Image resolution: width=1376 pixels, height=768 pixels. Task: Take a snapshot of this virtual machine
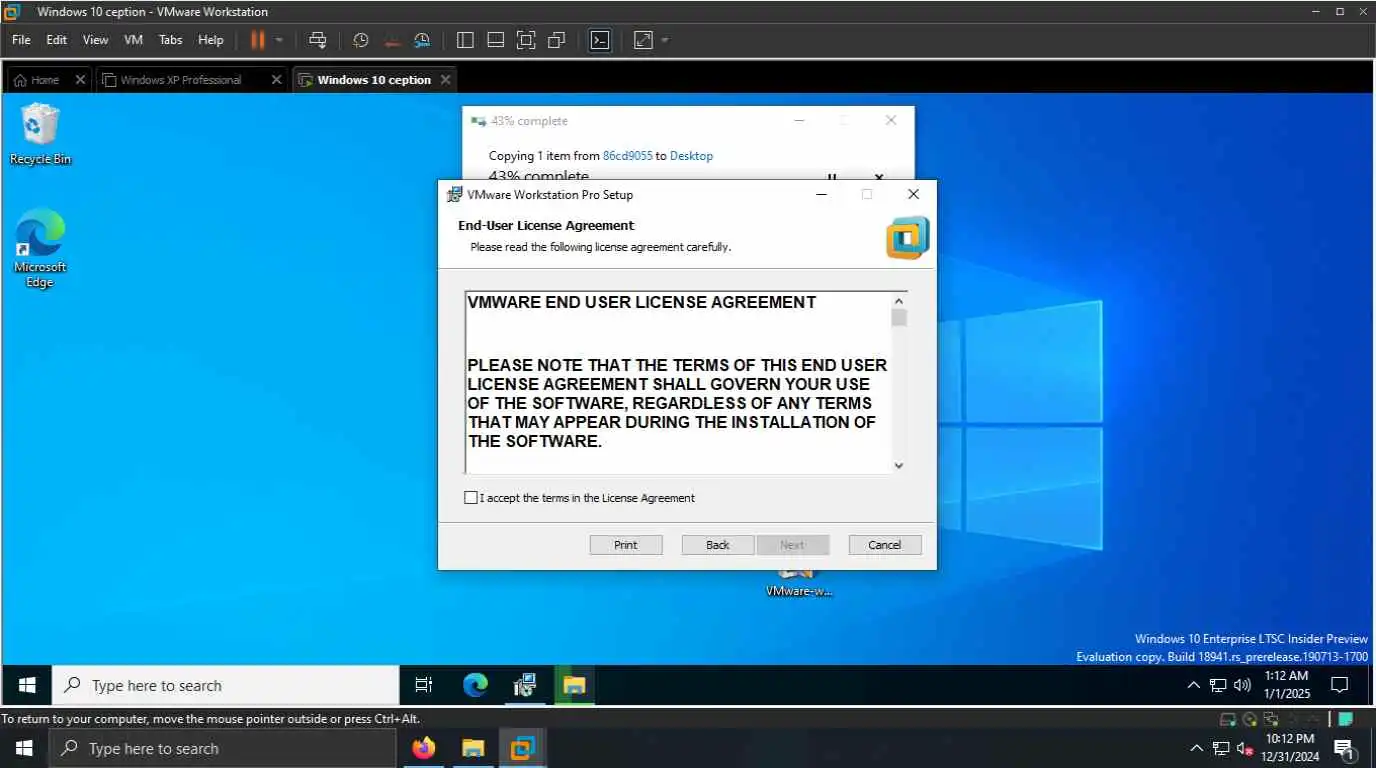point(361,40)
